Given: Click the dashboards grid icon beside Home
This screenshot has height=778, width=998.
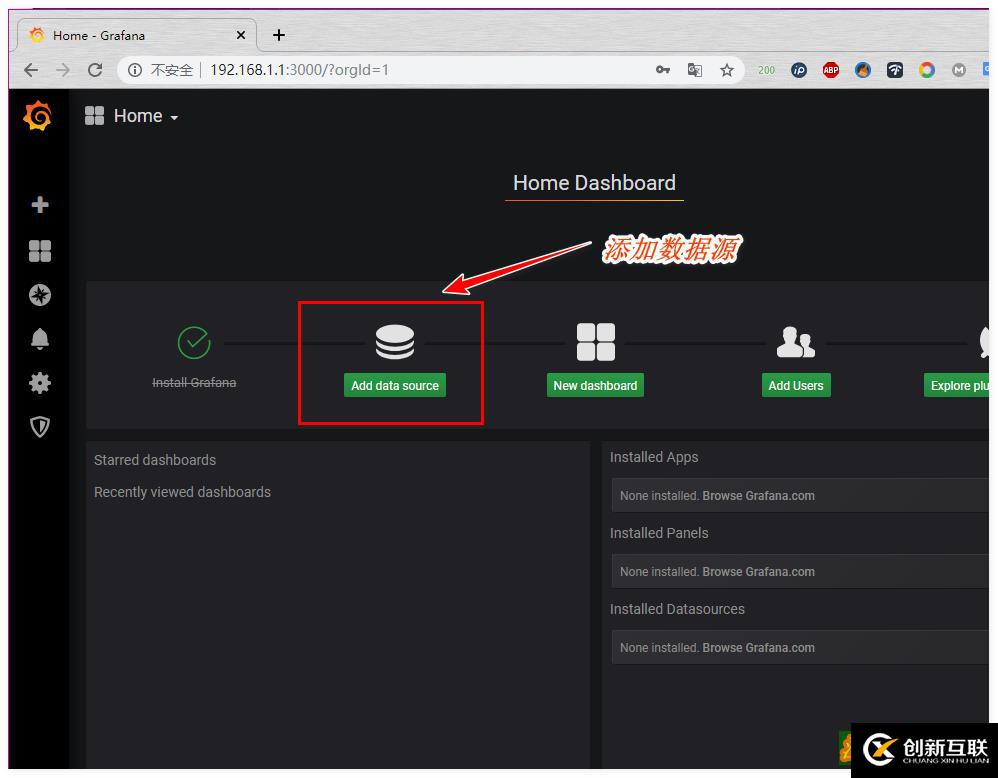Looking at the screenshot, I should click(94, 116).
